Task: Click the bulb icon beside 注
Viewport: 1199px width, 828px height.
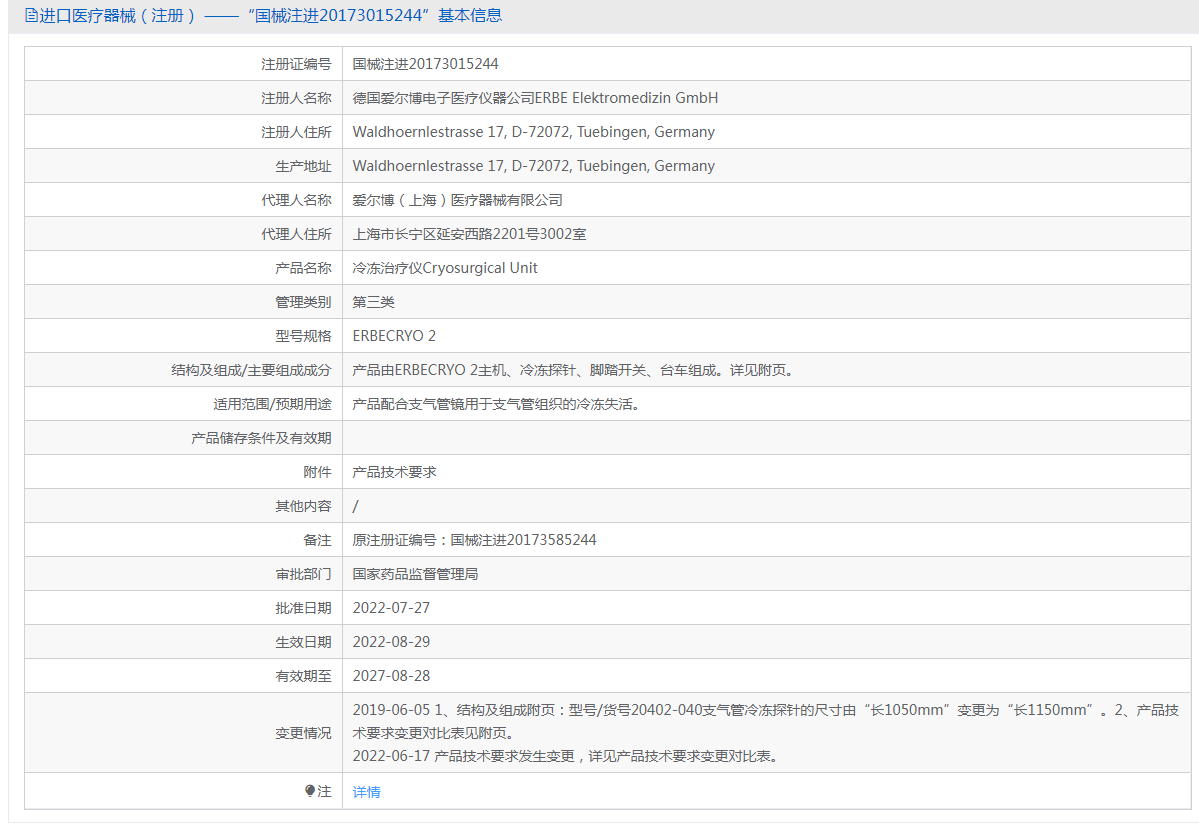Action: pos(310,791)
